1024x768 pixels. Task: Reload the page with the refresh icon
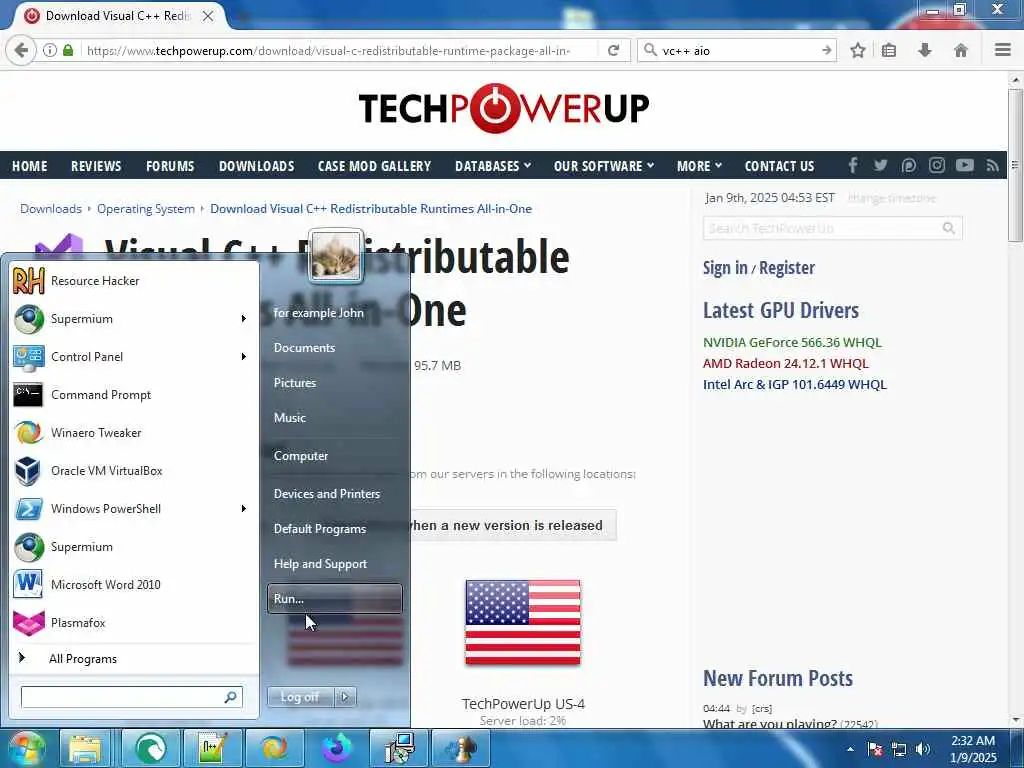pyautogui.click(x=613, y=50)
